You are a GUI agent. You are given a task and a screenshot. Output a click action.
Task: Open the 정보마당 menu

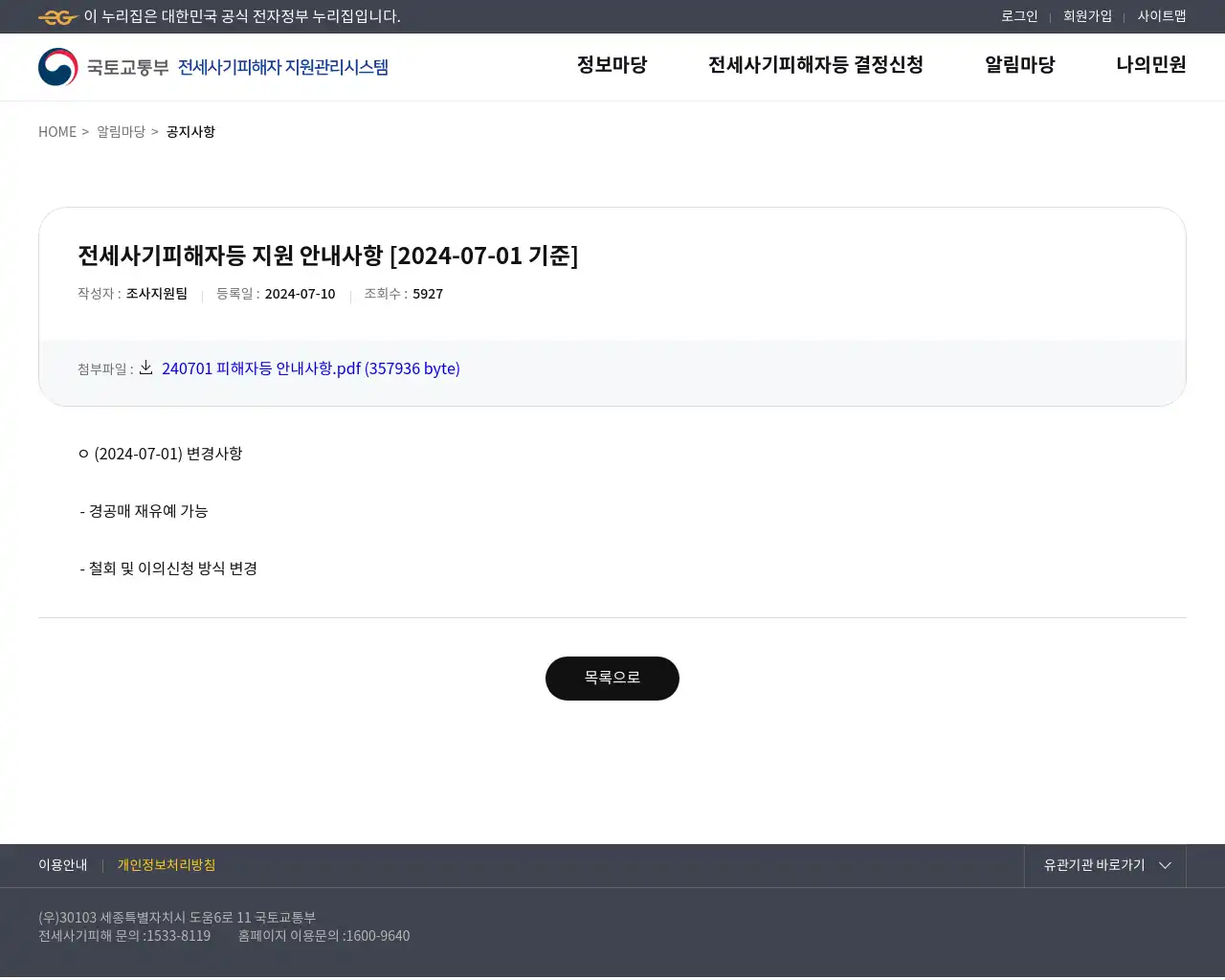(x=612, y=65)
